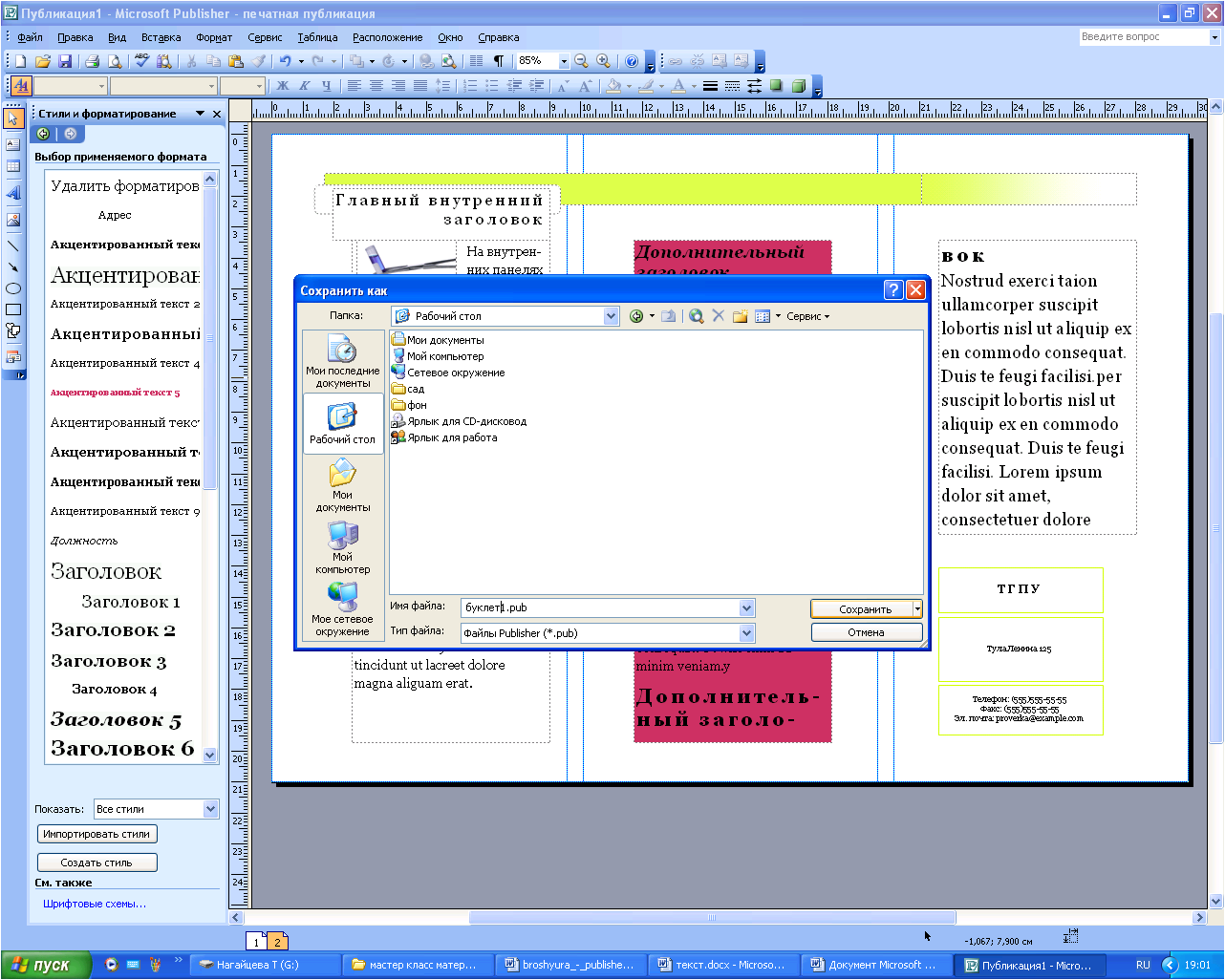This screenshot has height=980, width=1225.
Task: Switch to текст.docx taskbar window
Action: point(722,965)
